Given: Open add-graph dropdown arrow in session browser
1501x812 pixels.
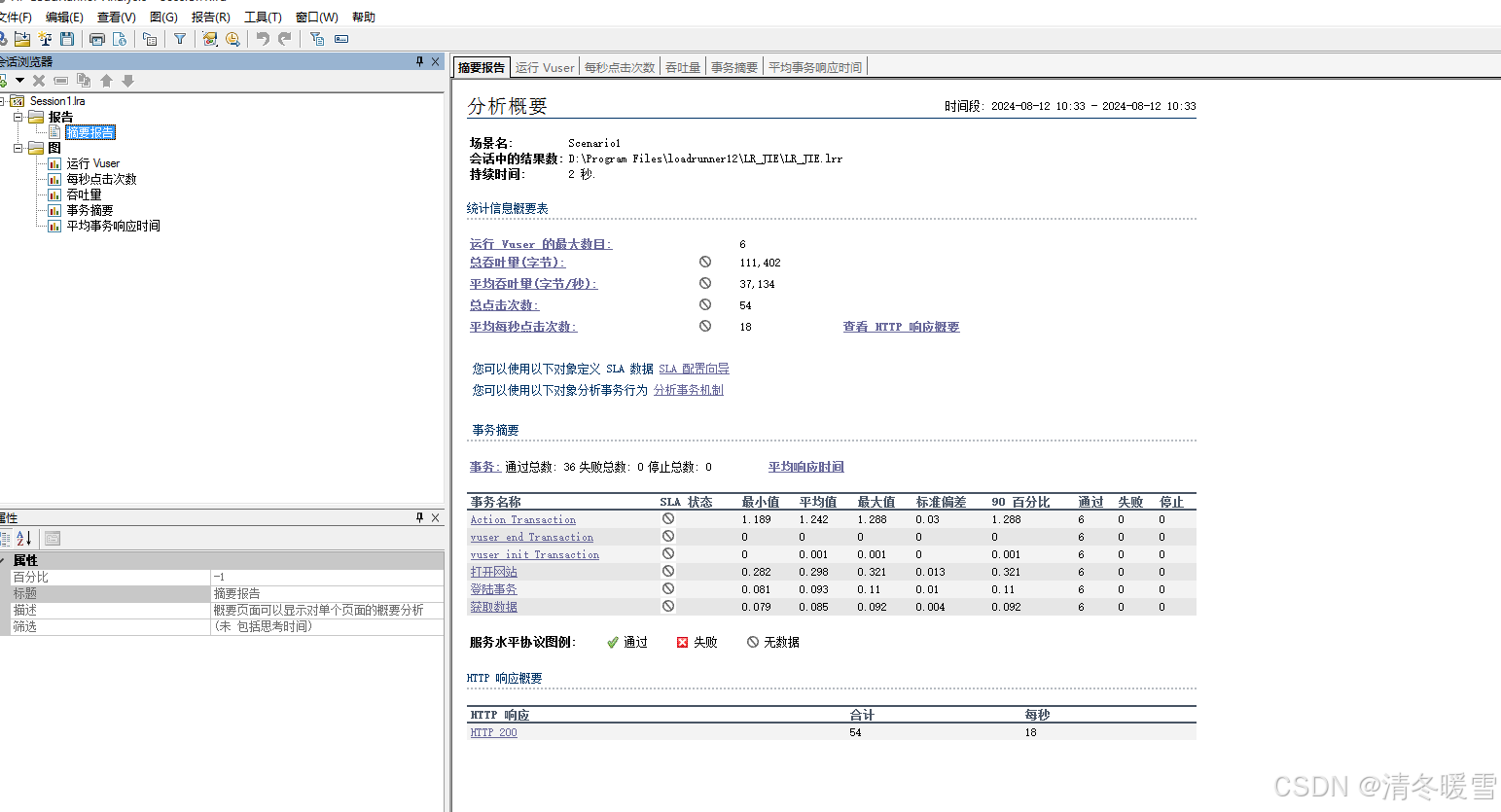Looking at the screenshot, I should pyautogui.click(x=19, y=81).
